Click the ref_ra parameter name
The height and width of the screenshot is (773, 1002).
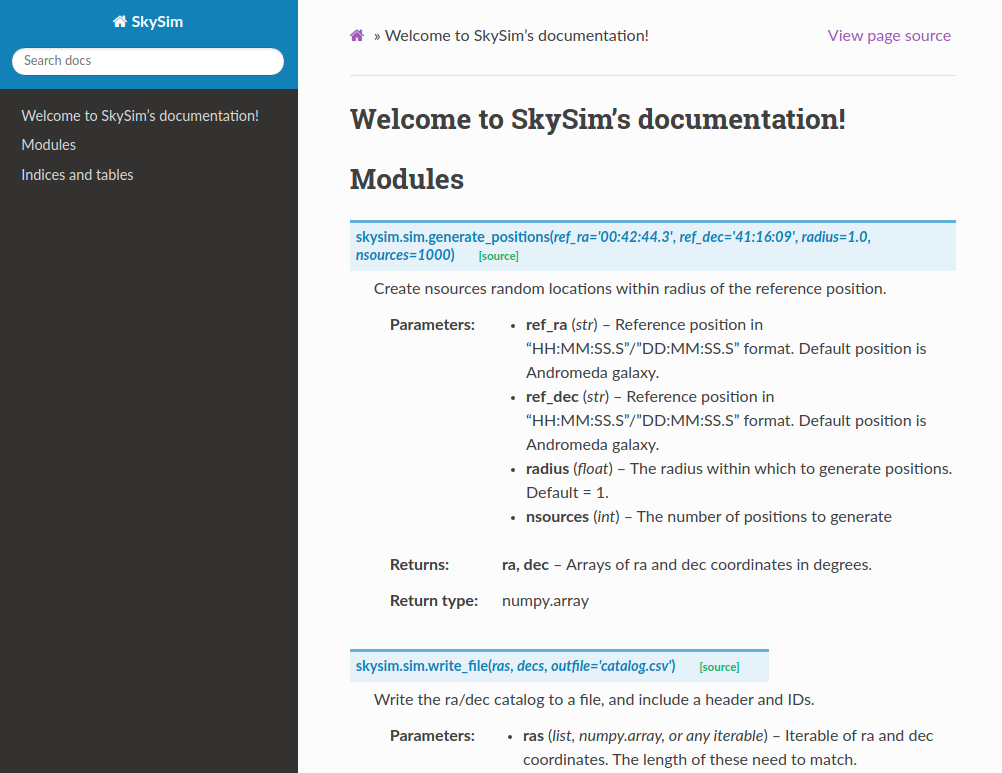546,324
